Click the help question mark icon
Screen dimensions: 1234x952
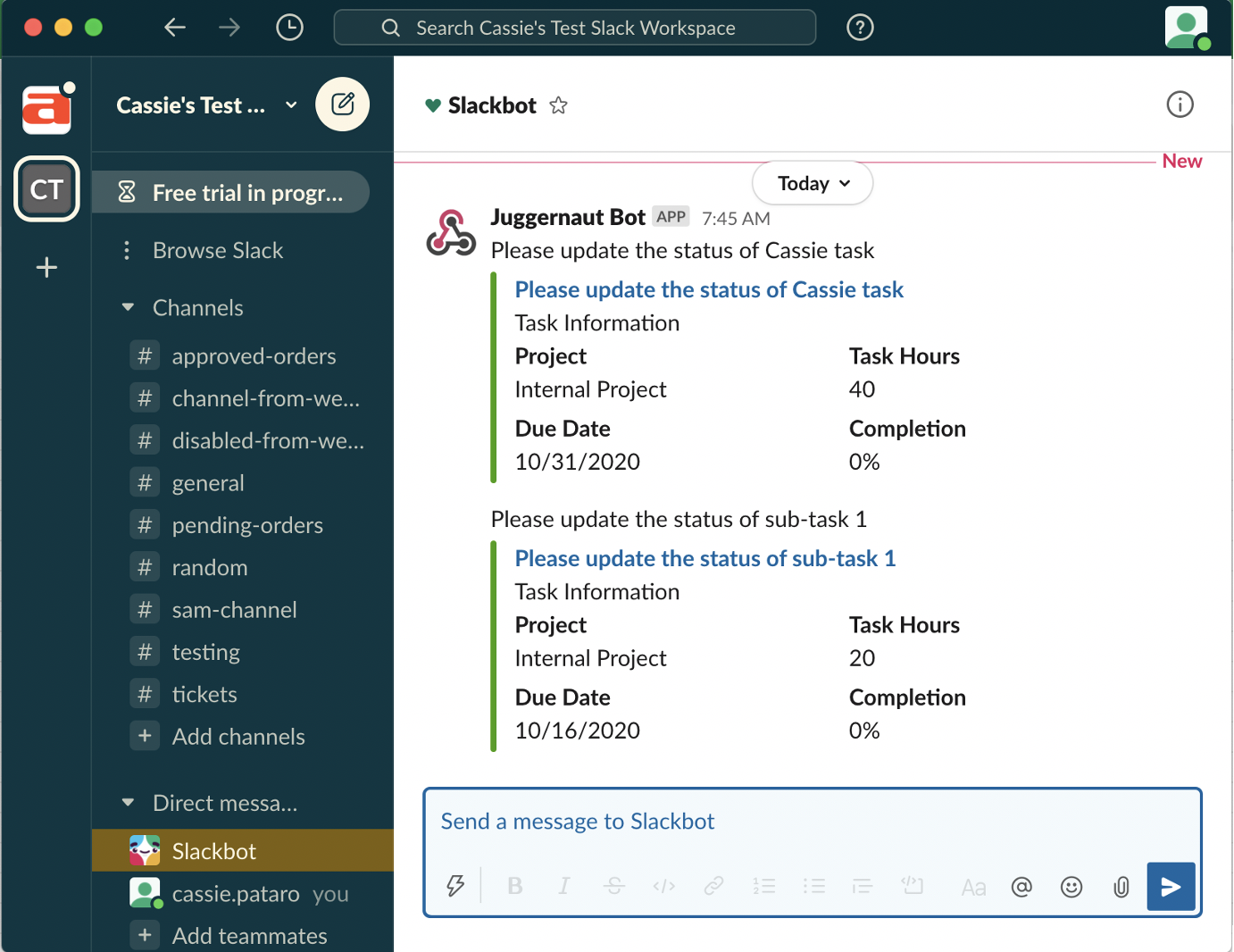[x=859, y=28]
